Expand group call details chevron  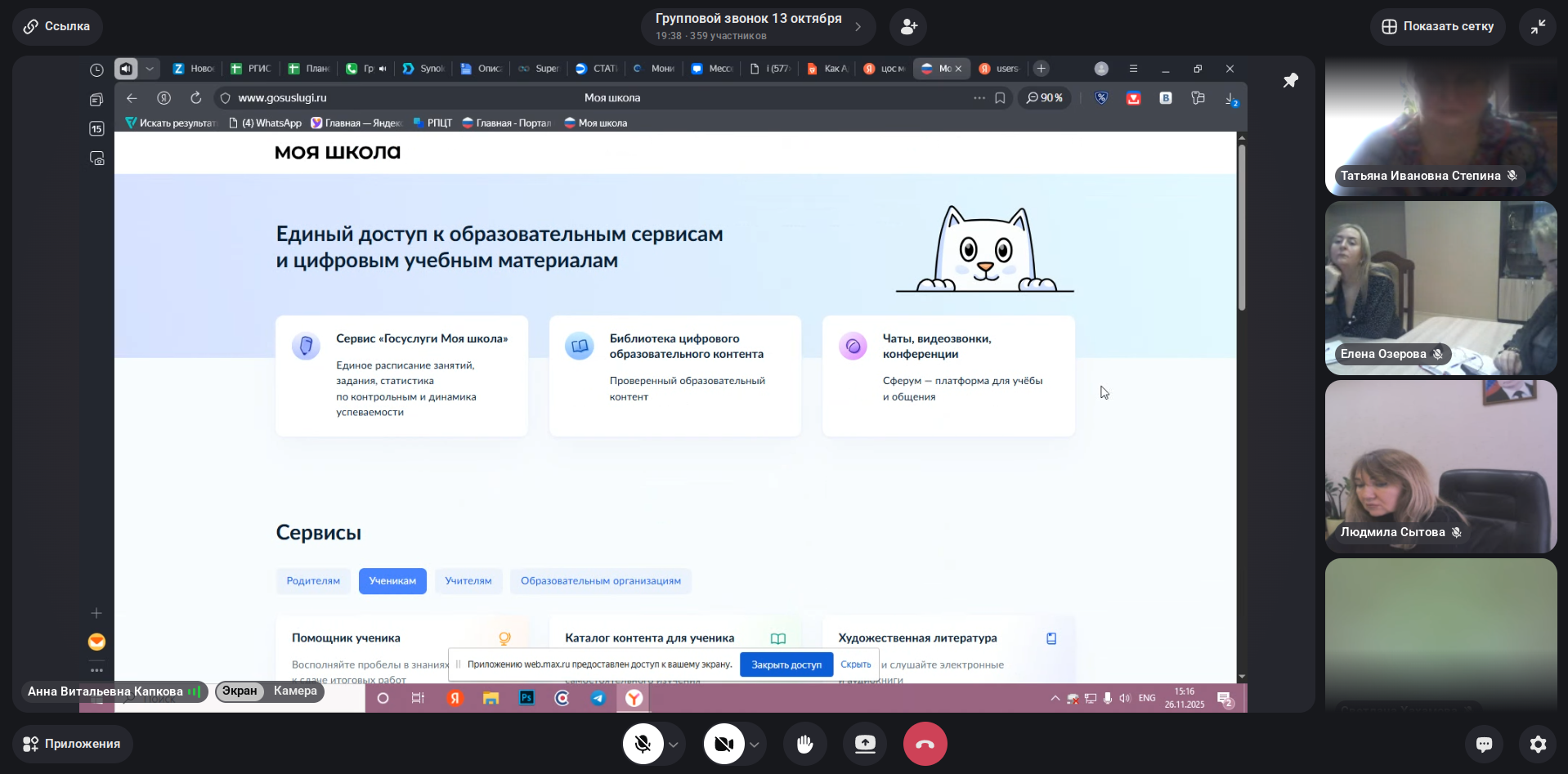point(858,27)
